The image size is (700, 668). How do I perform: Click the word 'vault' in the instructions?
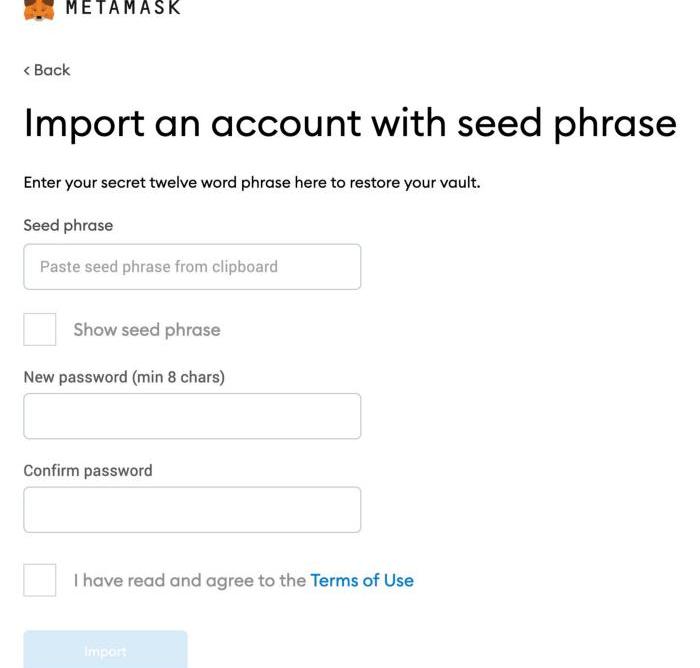click(x=457, y=183)
